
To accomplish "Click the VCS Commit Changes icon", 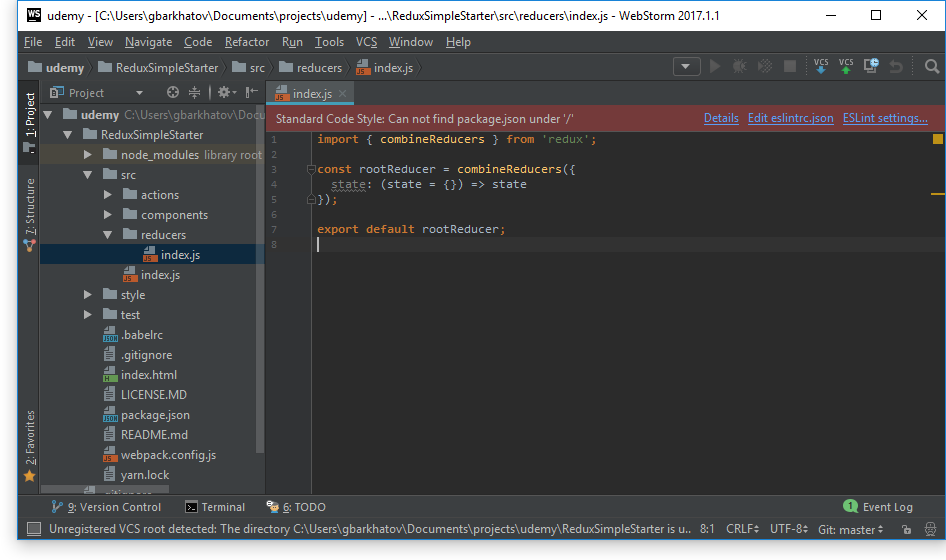I will tap(846, 66).
